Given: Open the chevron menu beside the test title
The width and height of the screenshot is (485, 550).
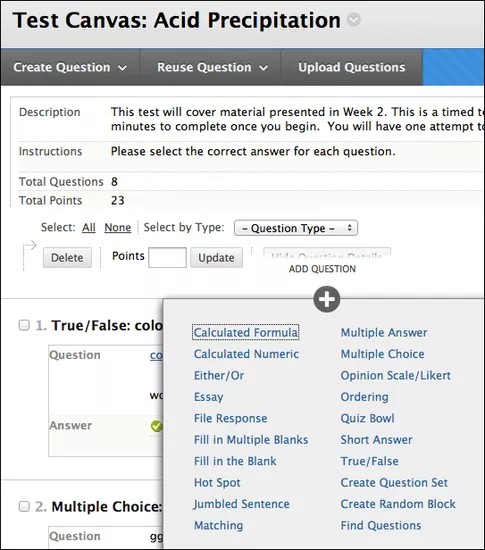Looking at the screenshot, I should pos(354,20).
